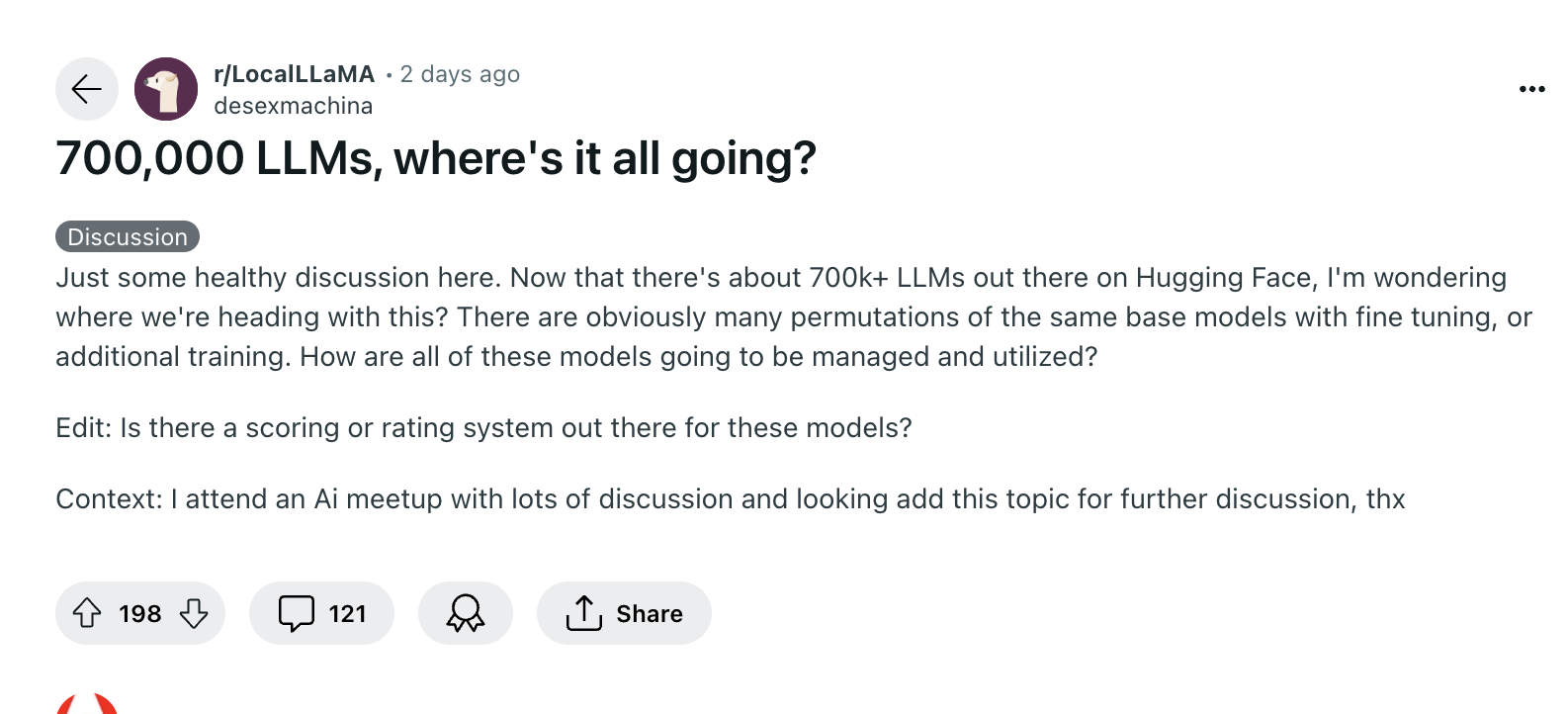Click the Discussion flair tag

[127, 235]
